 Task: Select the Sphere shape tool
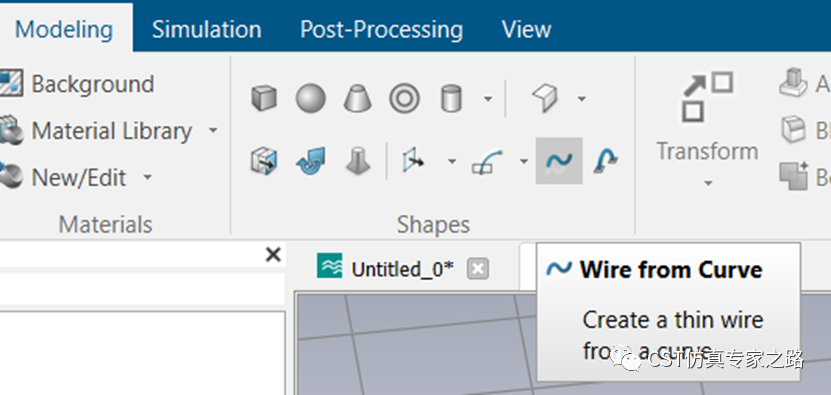pos(311,99)
